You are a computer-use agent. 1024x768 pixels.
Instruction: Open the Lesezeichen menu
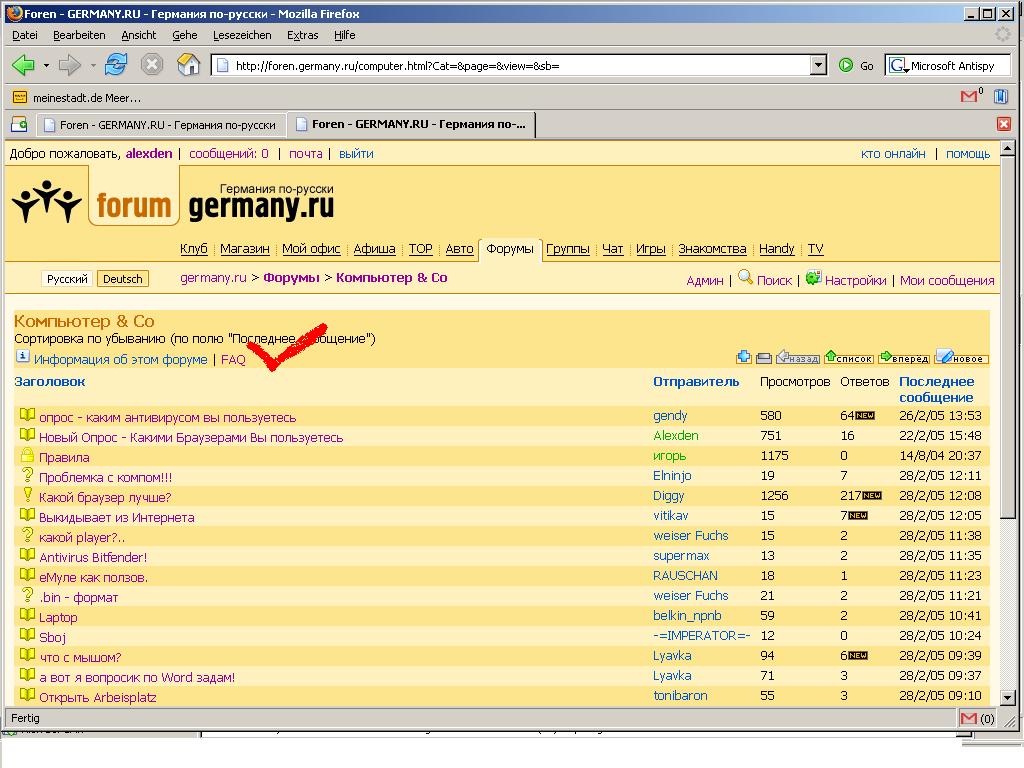point(242,35)
